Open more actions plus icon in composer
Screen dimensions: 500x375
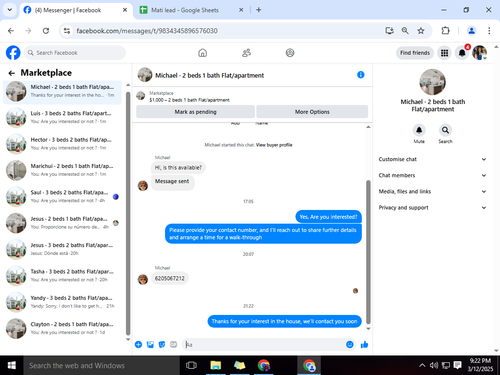coord(138,344)
